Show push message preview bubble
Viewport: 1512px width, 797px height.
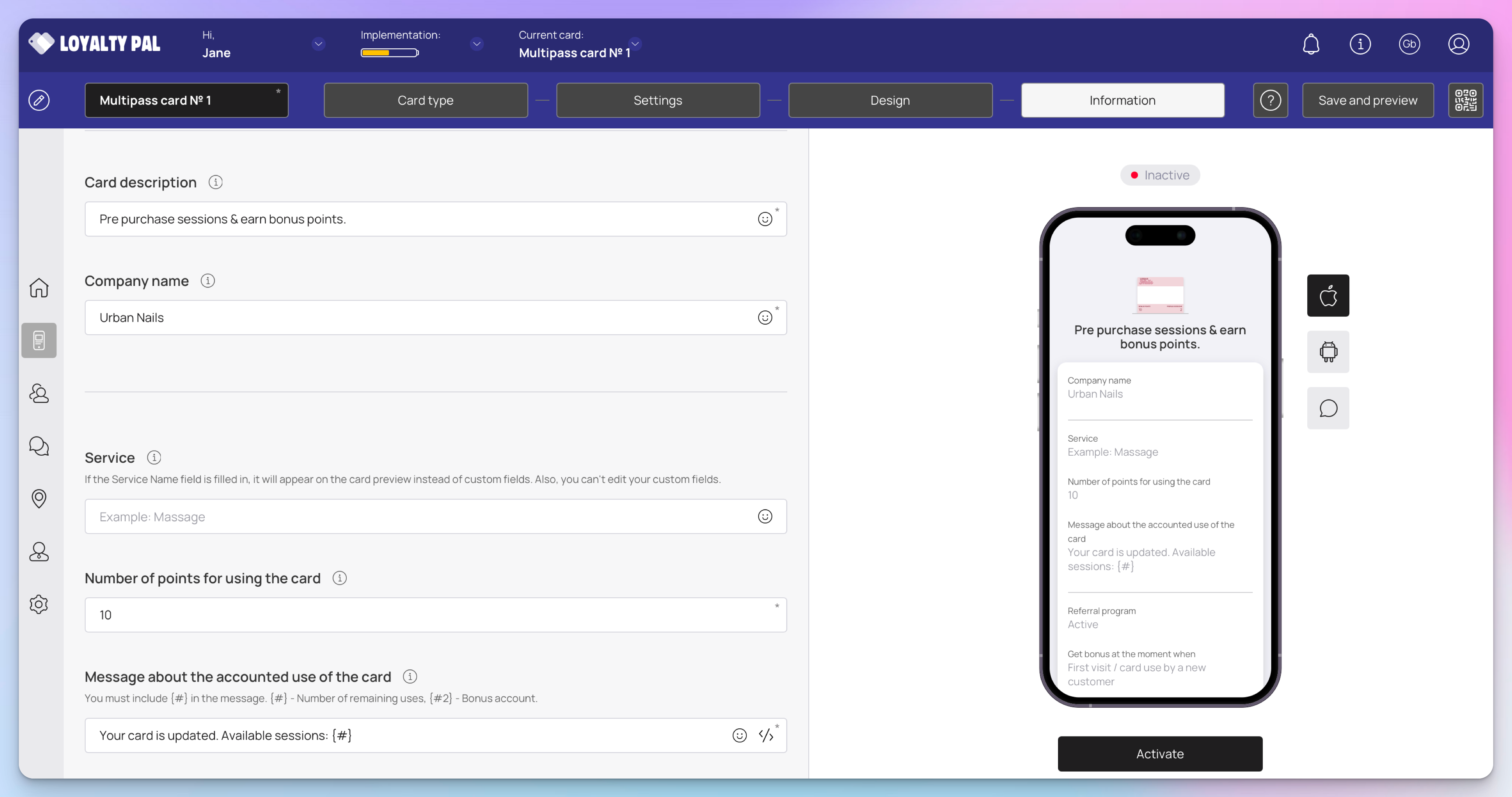(x=1328, y=408)
